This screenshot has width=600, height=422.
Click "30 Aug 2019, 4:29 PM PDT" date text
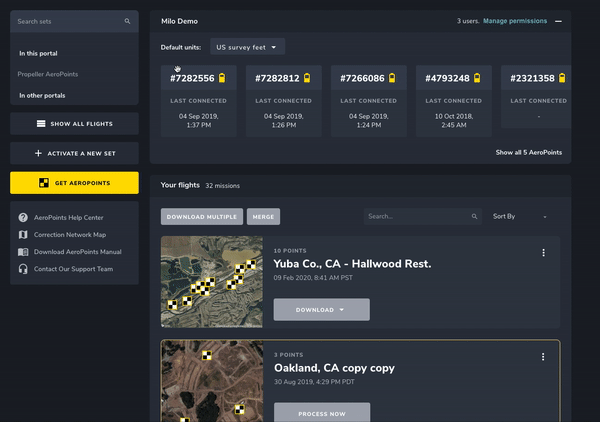click(x=314, y=382)
